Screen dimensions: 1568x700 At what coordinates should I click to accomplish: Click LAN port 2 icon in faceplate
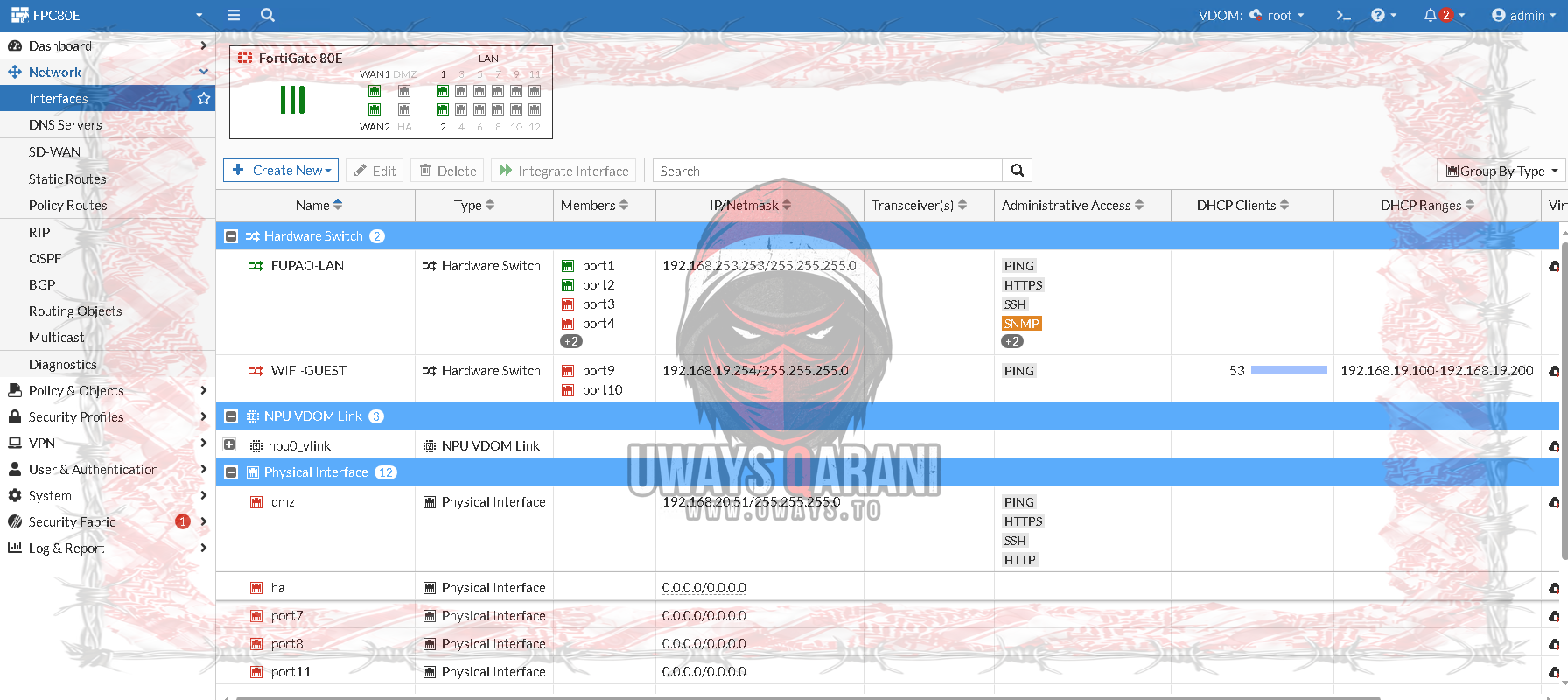443,109
